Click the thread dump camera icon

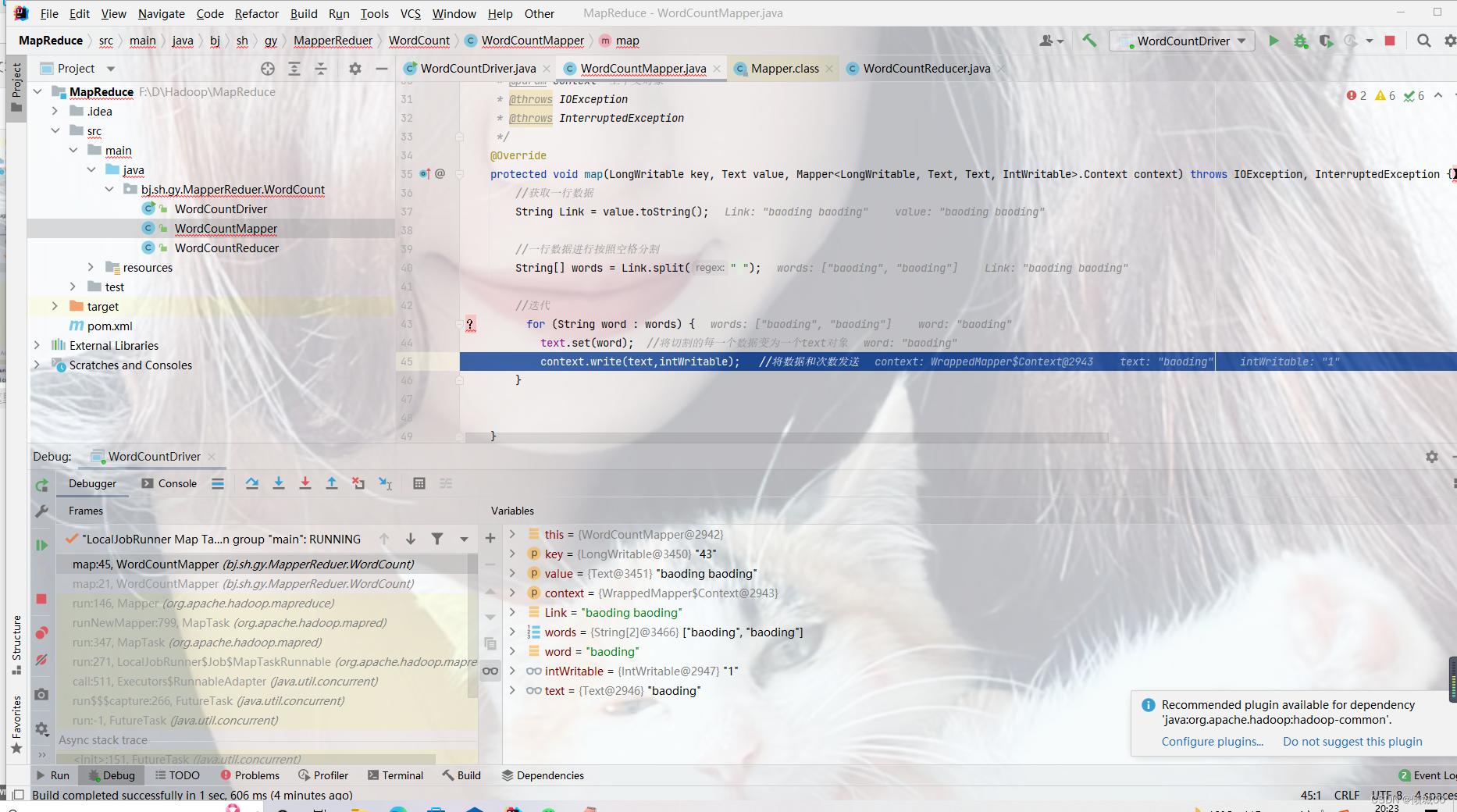click(41, 694)
